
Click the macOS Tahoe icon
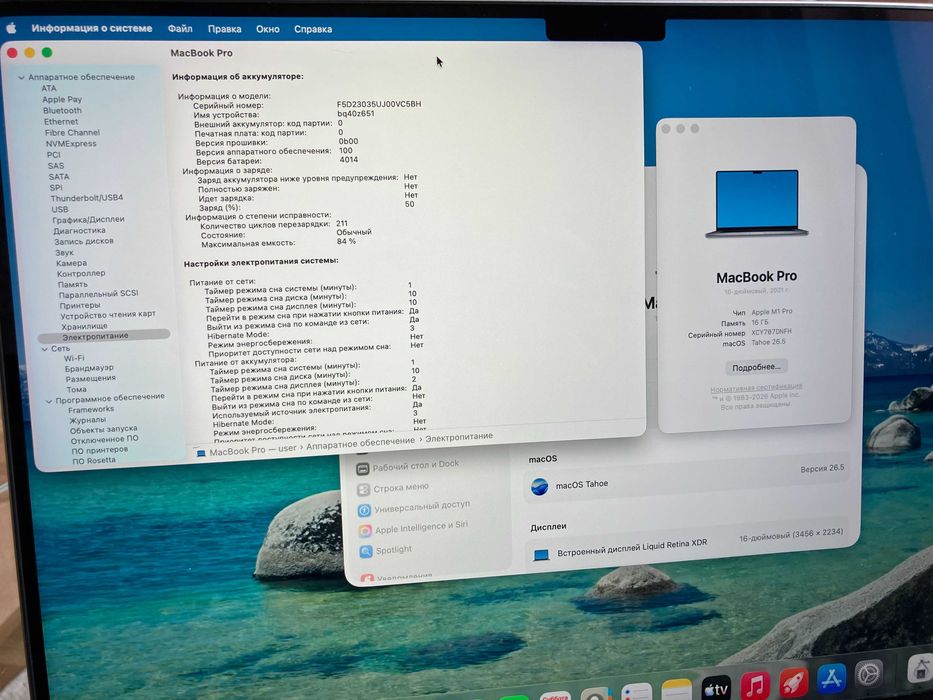click(539, 486)
